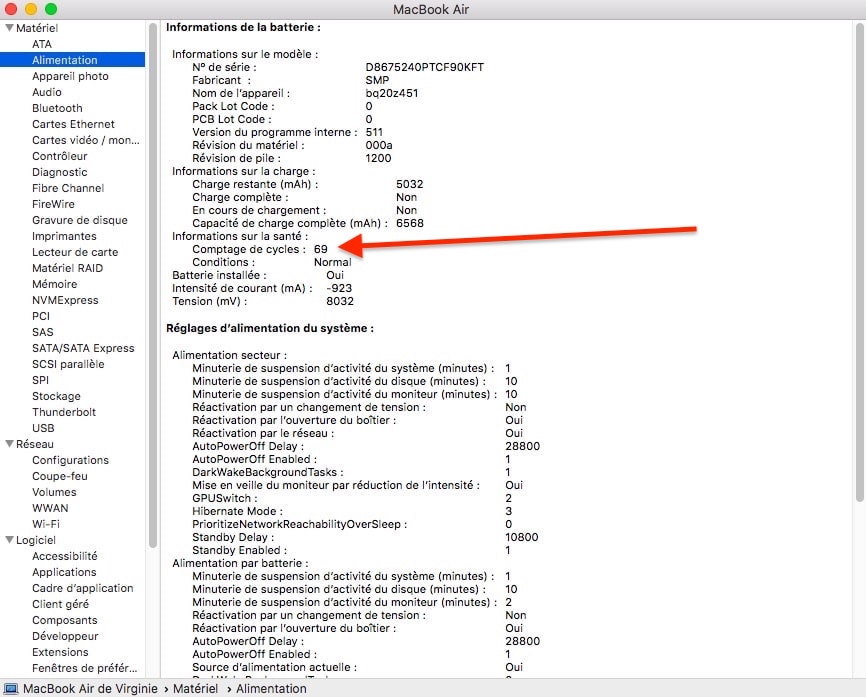Select the Réseau category label
The width and height of the screenshot is (866, 697).
click(35, 445)
